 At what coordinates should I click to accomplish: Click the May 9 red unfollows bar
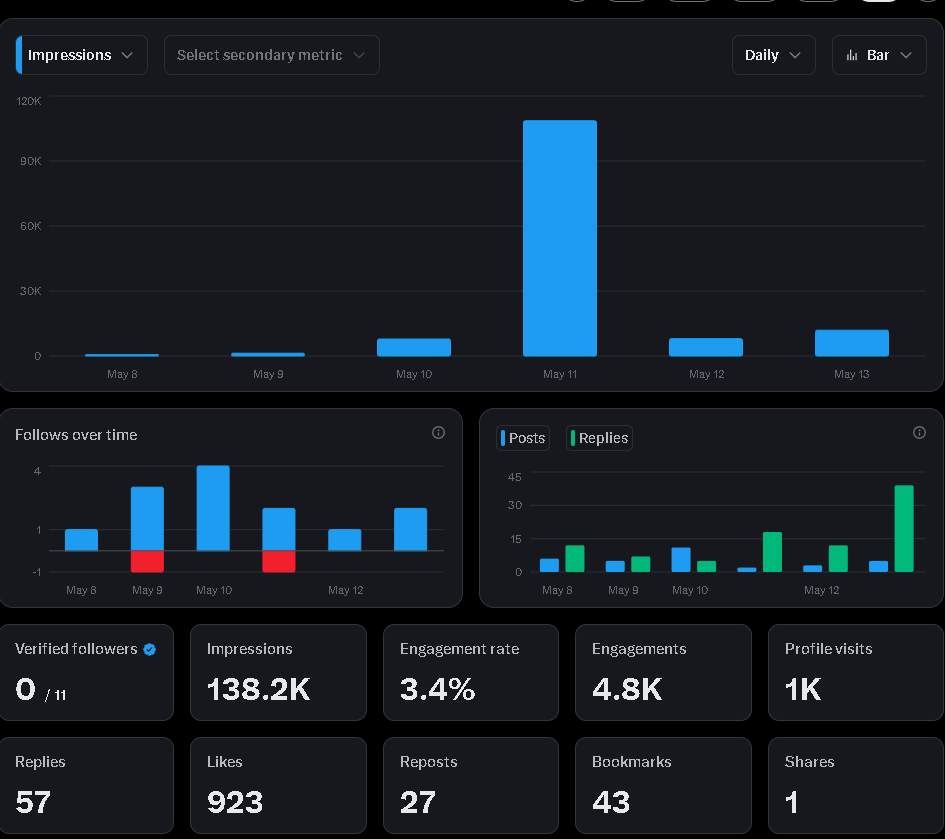[148, 561]
